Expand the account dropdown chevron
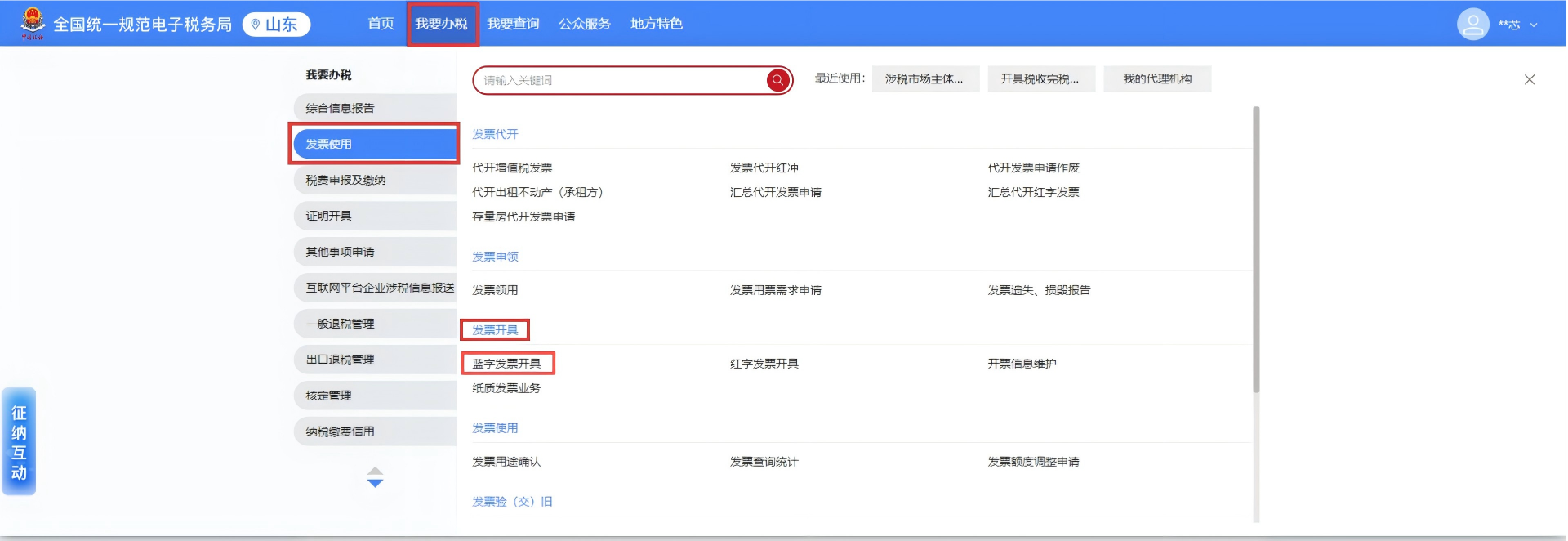Viewport: 1568px width, 541px height. pos(1534,25)
